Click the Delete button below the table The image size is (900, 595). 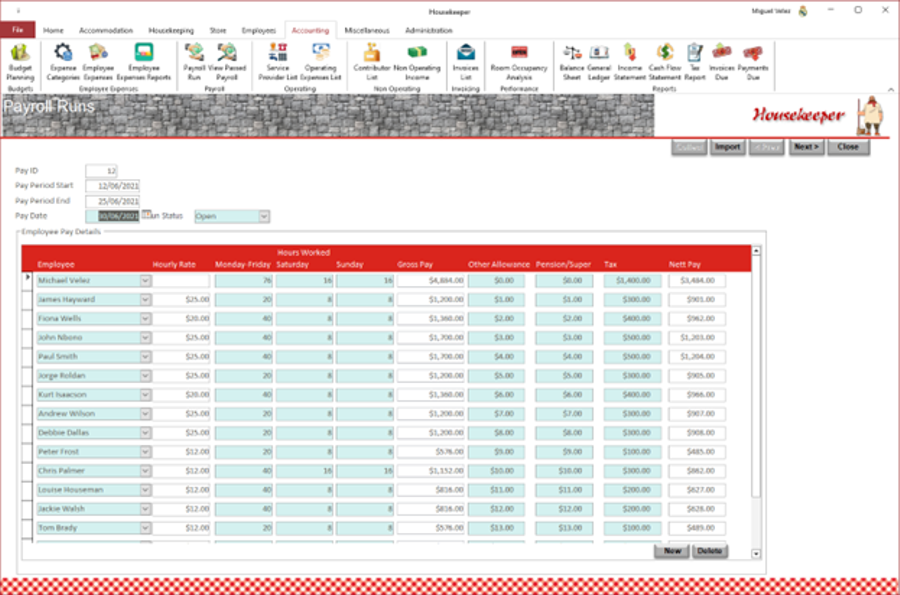pos(709,551)
